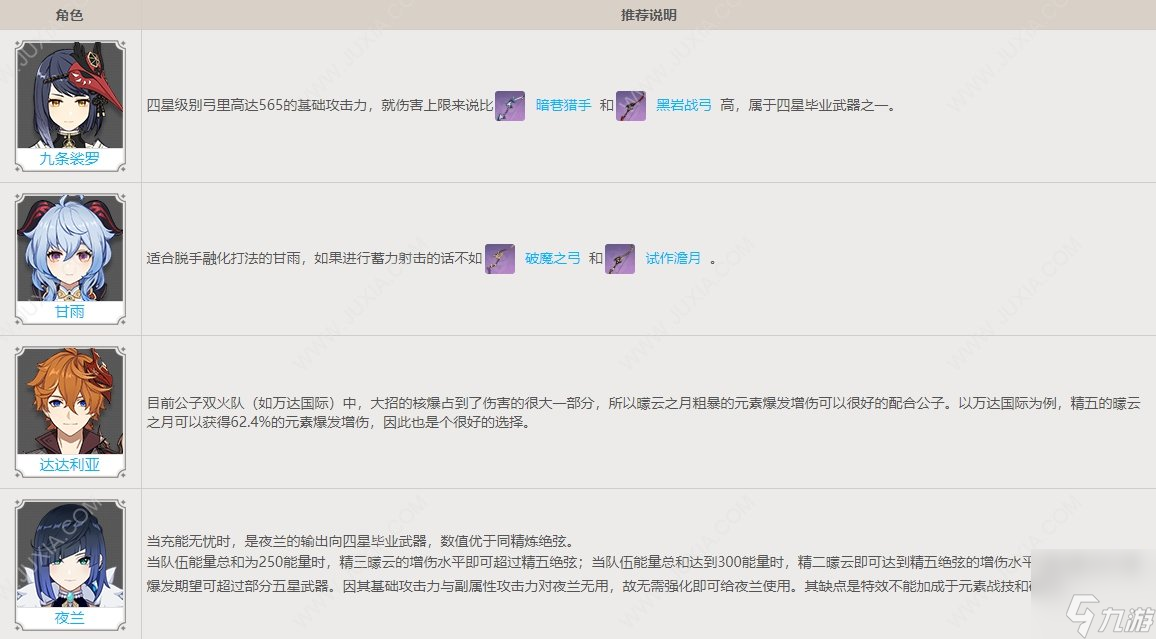
Task: Click the text 目前公子双火队（如万达国际）中
Action: tap(251, 403)
